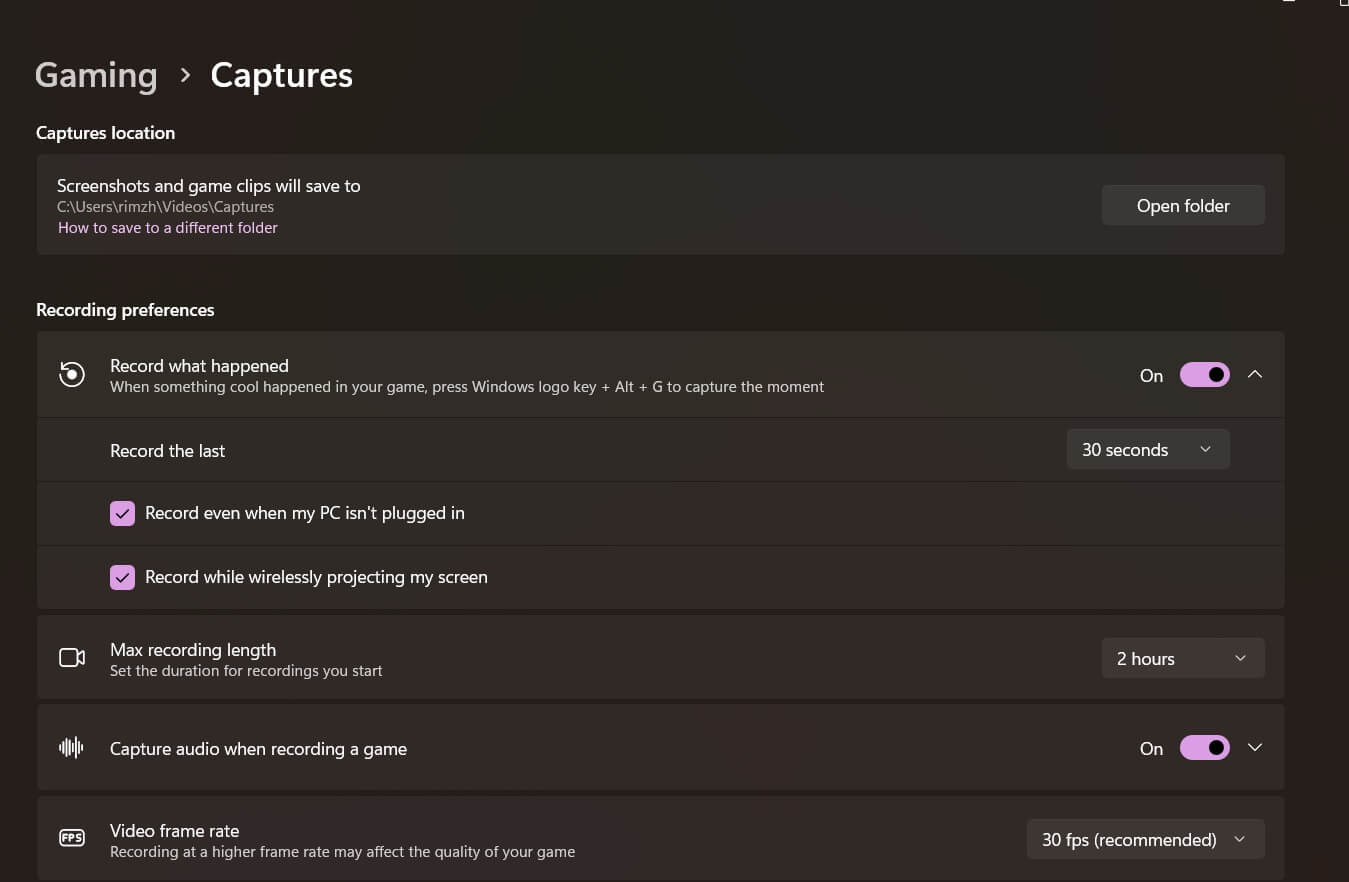Click the FPS badge icon beside Video frame rate
Screen dimensions: 1349x882
click(x=71, y=837)
